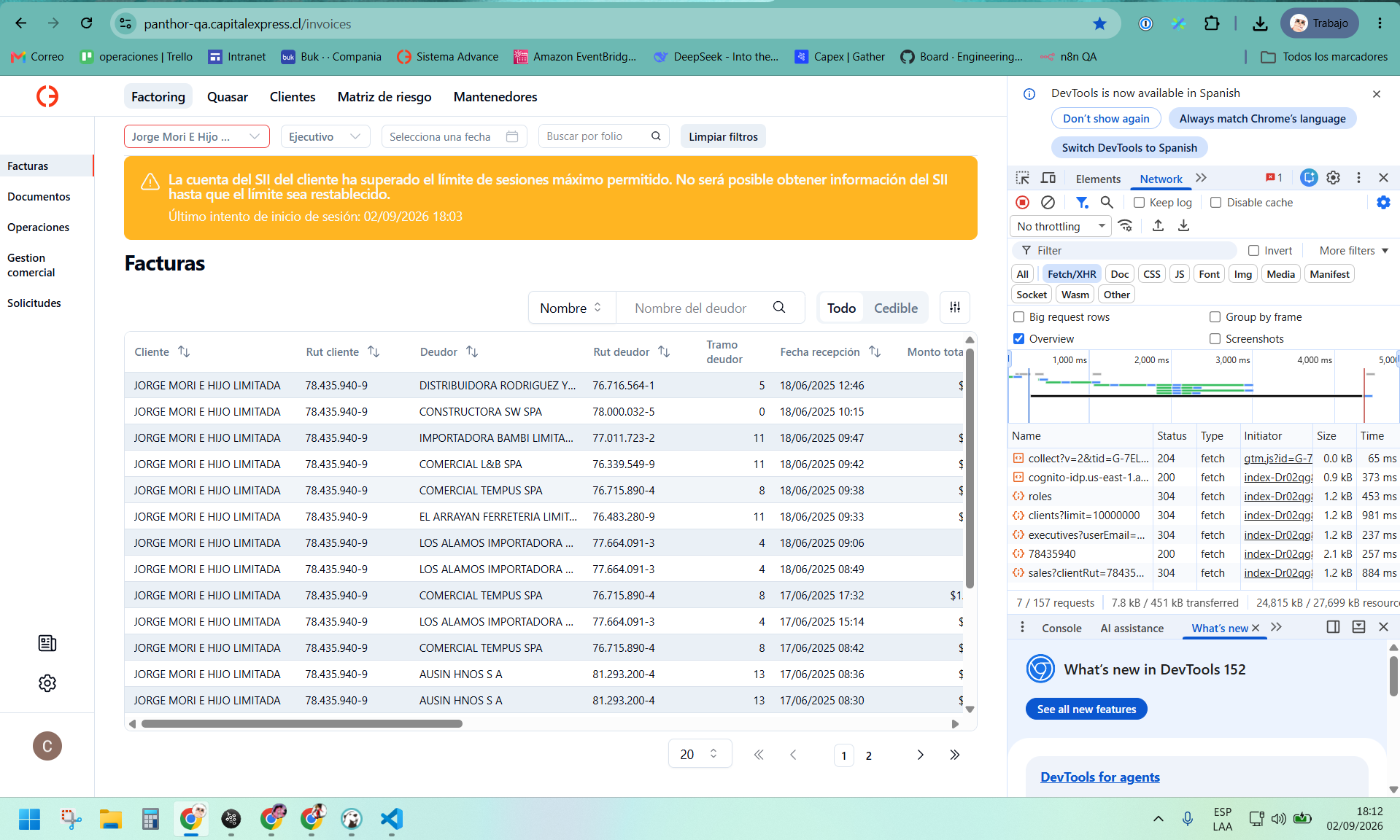Expand More filters in Network panel
1400x840 pixels.
click(x=1353, y=251)
